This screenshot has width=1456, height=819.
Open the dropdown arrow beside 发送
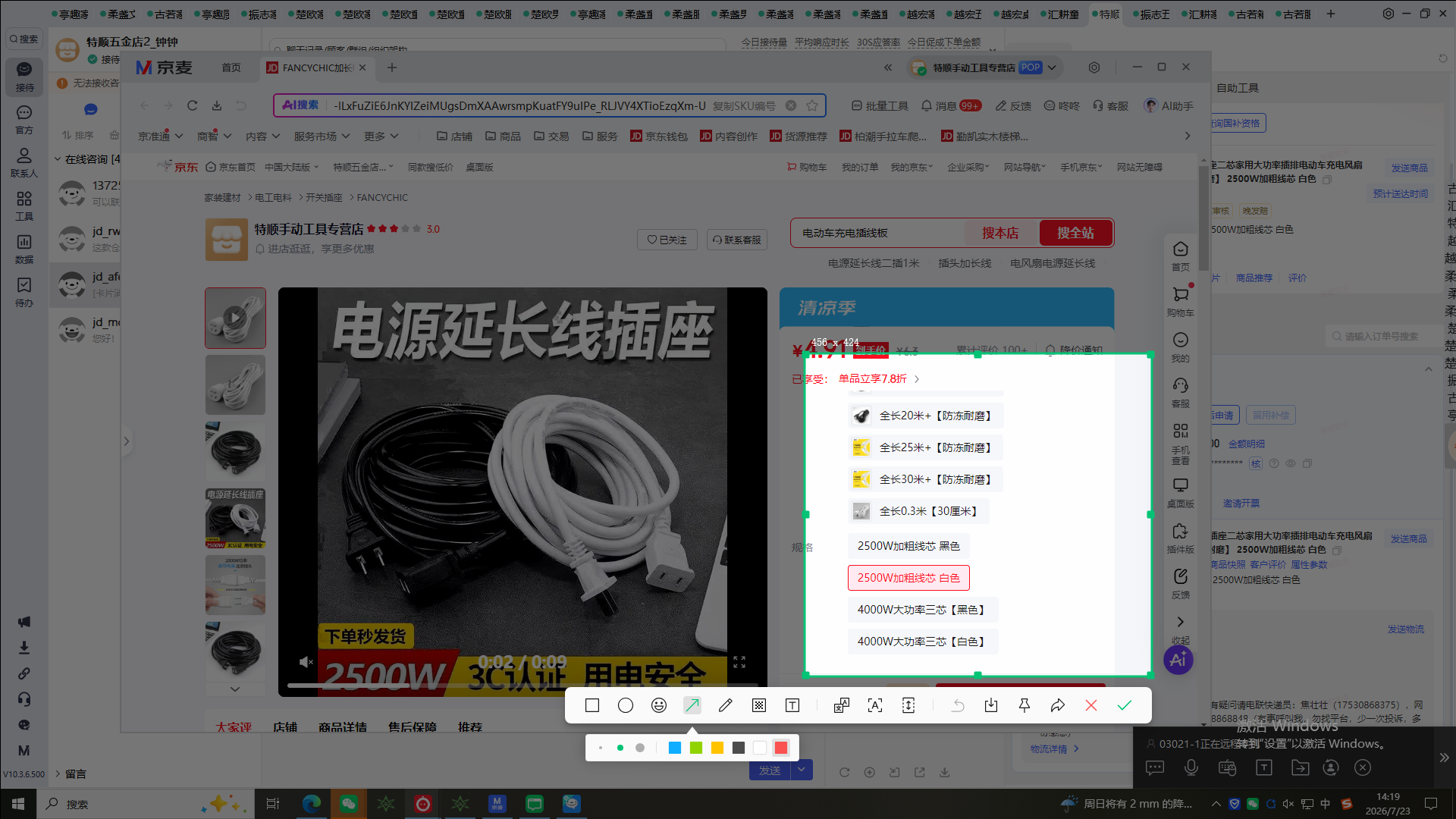point(802,770)
